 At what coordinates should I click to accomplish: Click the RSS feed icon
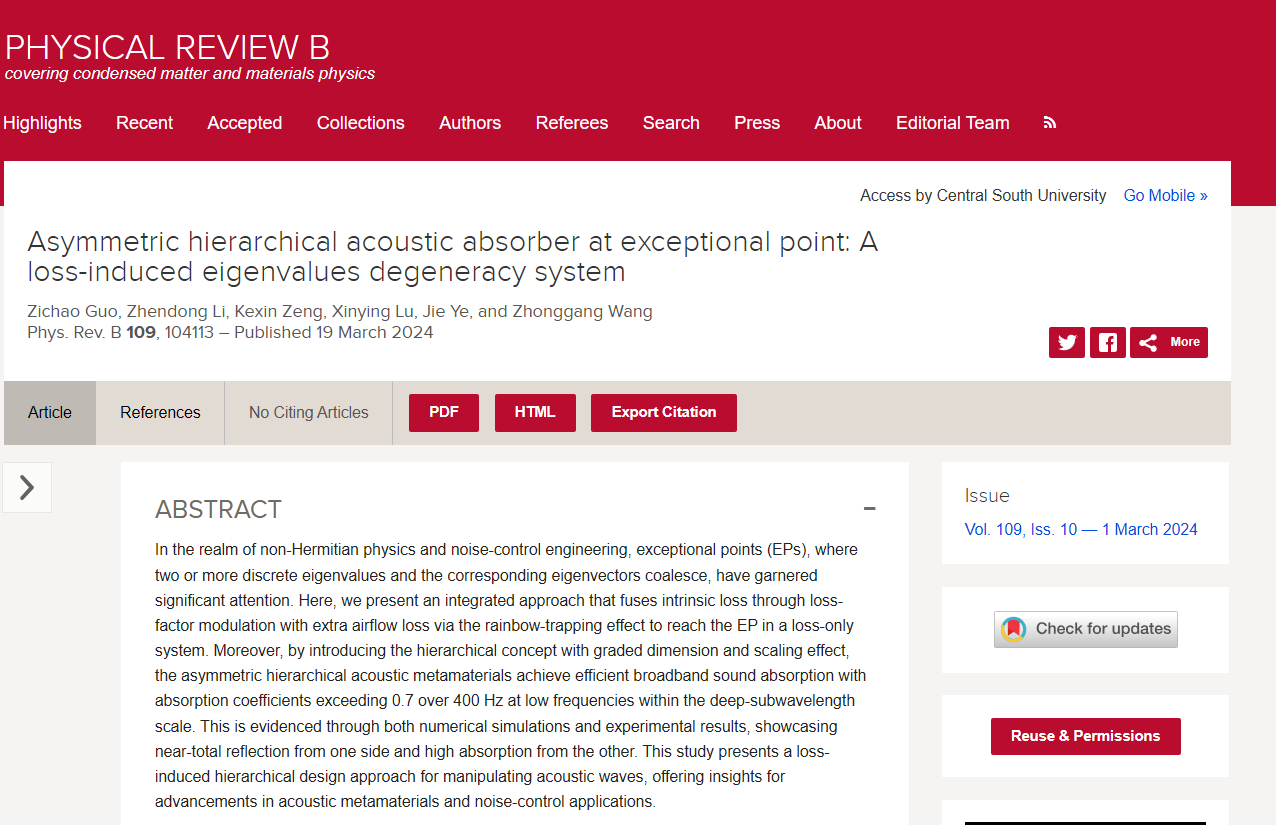coord(1049,123)
